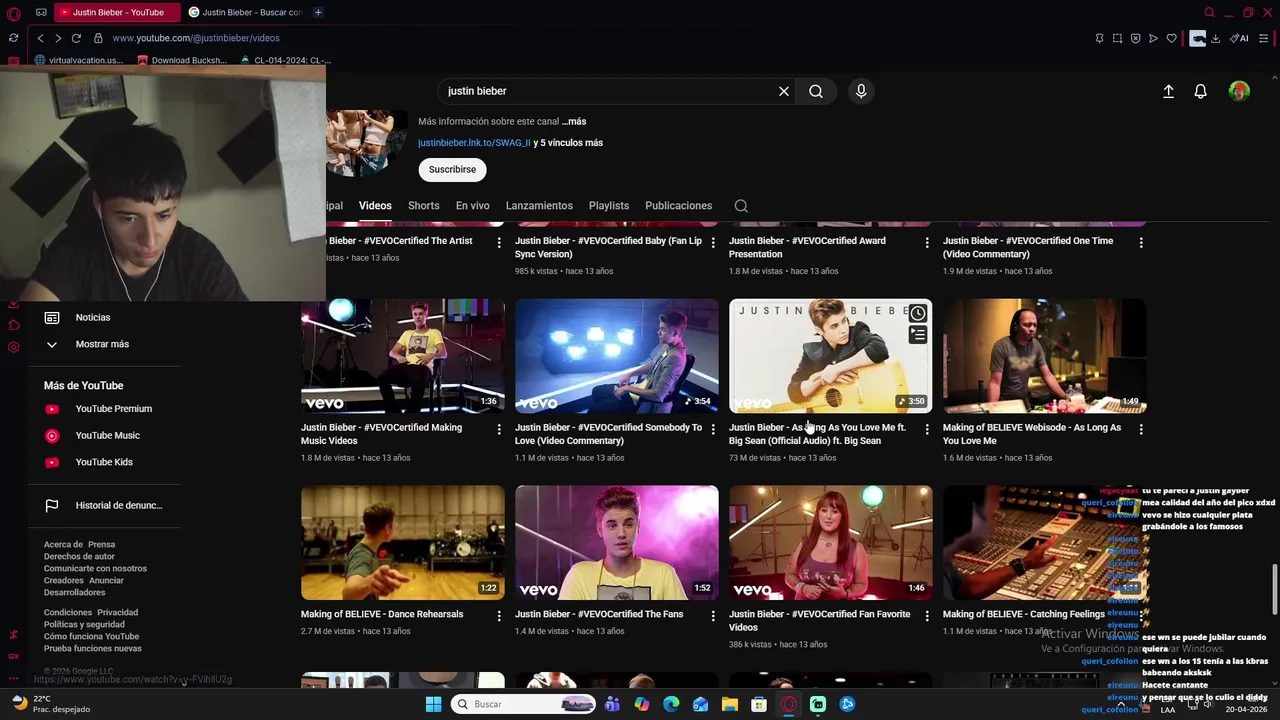Click the Suscribirse button
This screenshot has width=1280, height=720.
pos(452,170)
